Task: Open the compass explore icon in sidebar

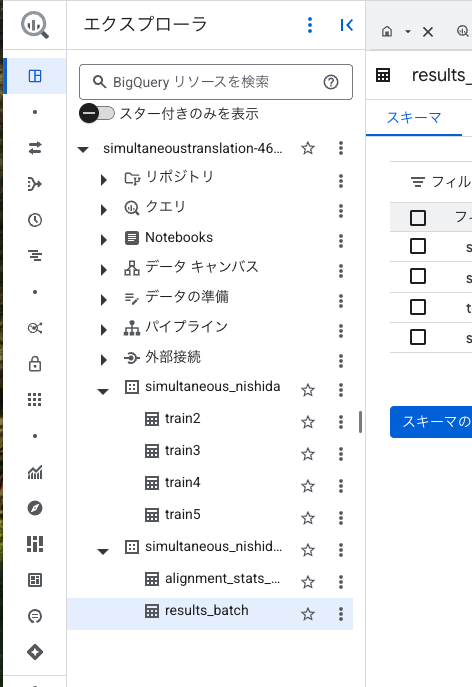Action: coord(35,508)
